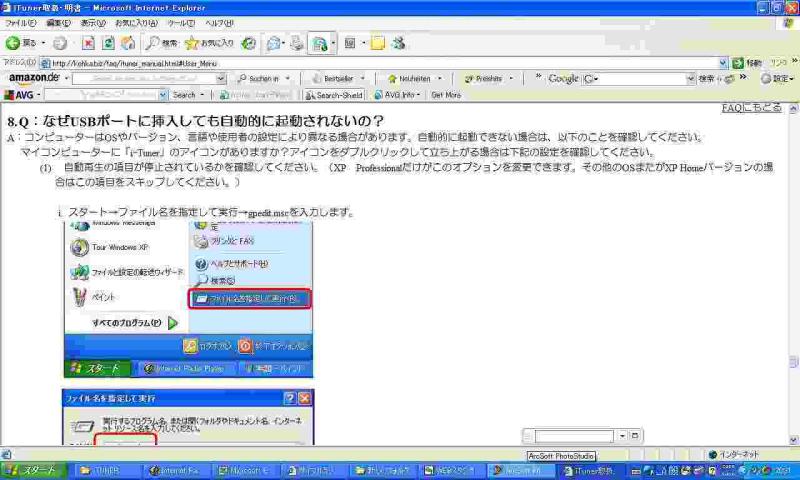Click the リンク links toolbar label
800x480 pixels.
point(778,63)
